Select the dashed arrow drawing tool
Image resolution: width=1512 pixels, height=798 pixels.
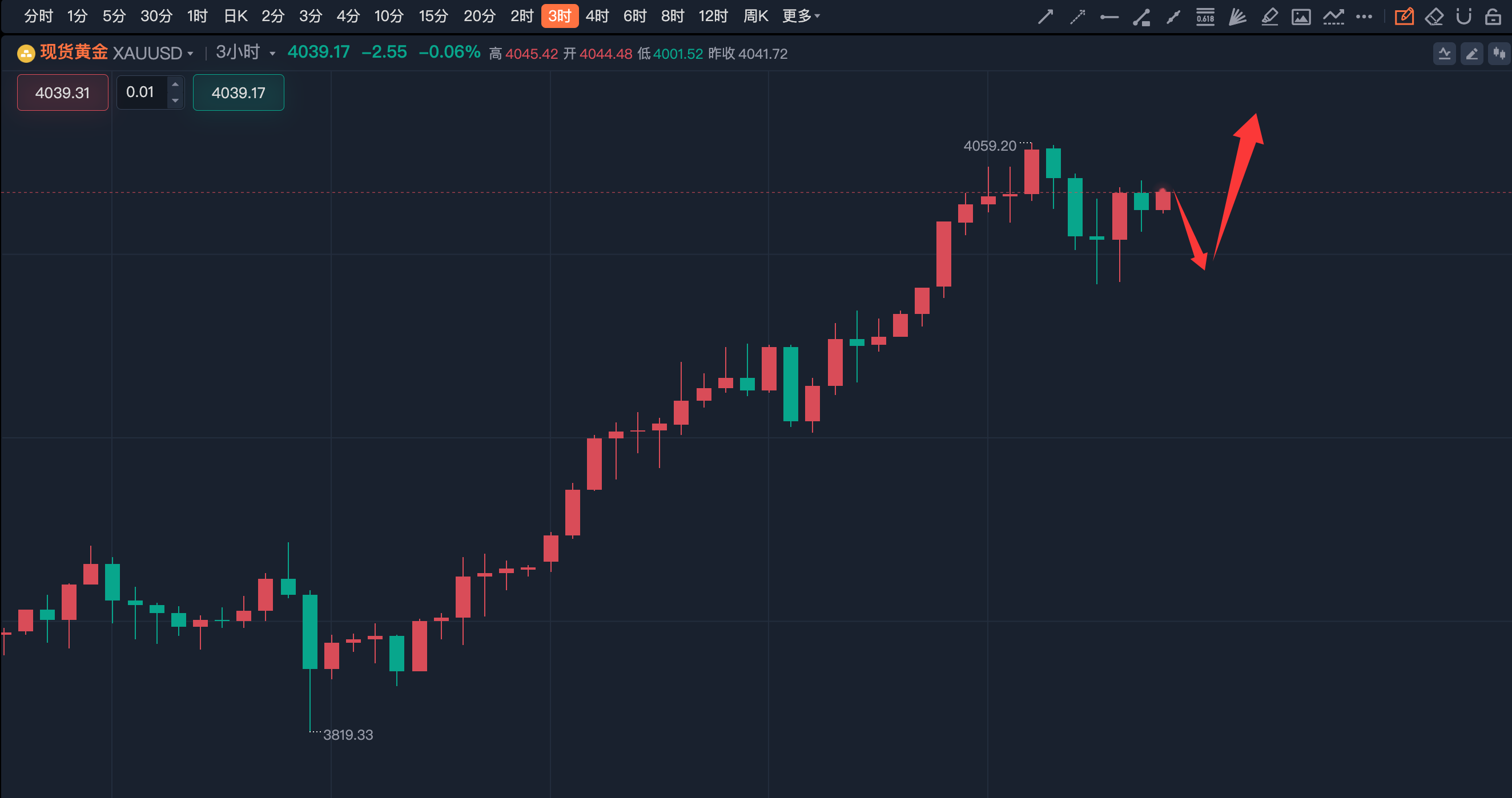tap(1077, 17)
